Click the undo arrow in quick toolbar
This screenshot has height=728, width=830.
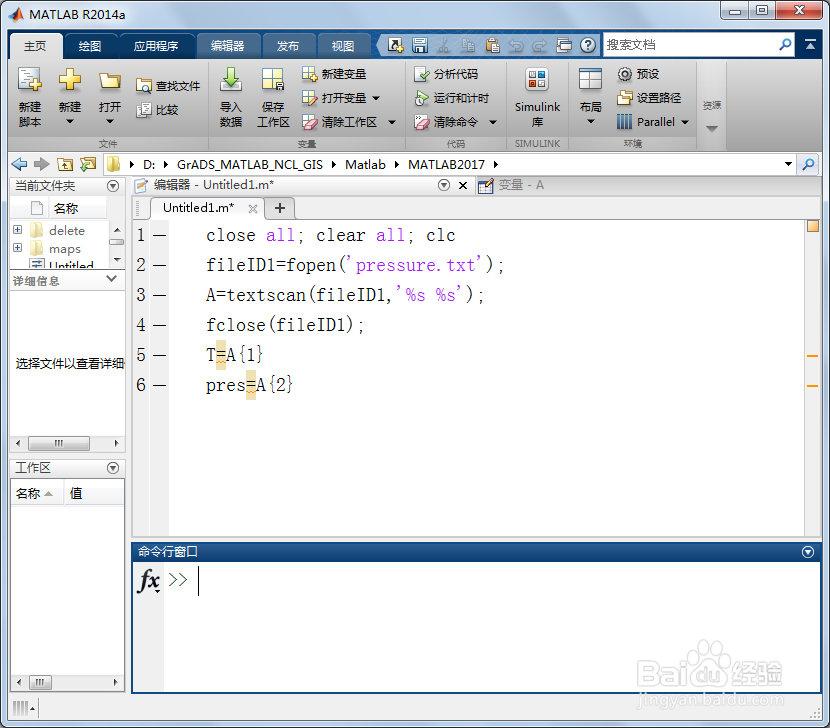[516, 46]
